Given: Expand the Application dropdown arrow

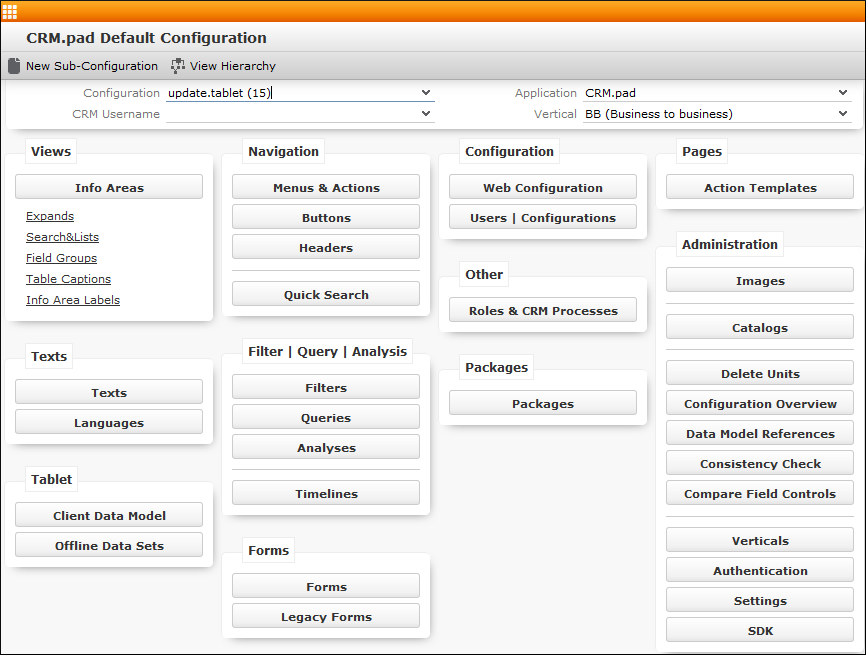Looking at the screenshot, I should click(x=843, y=93).
